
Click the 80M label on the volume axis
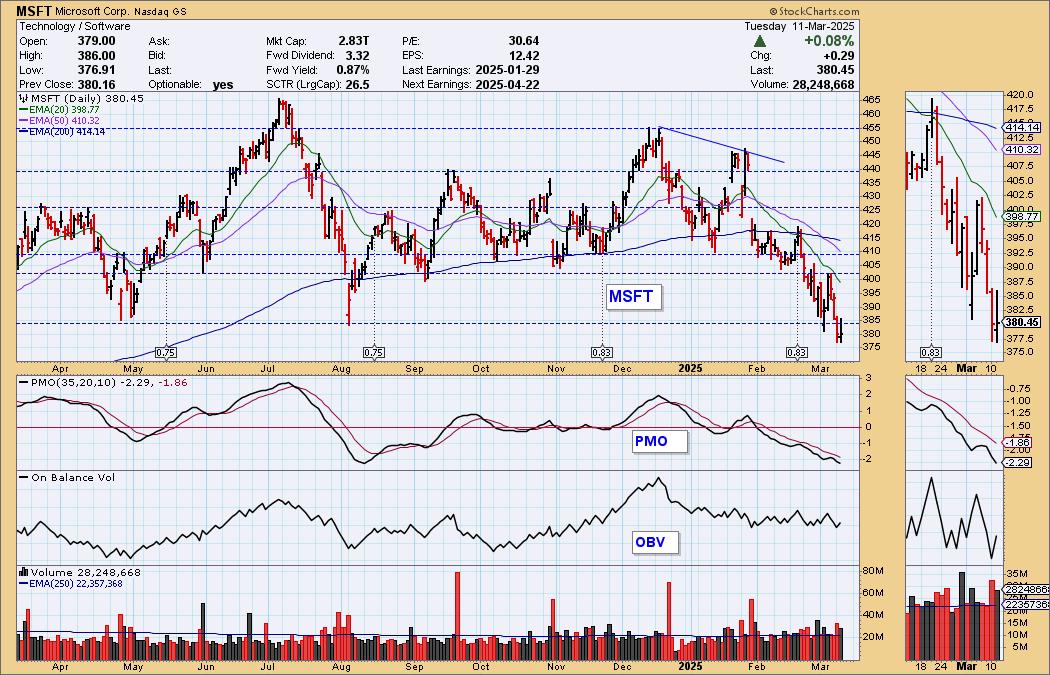pos(871,571)
